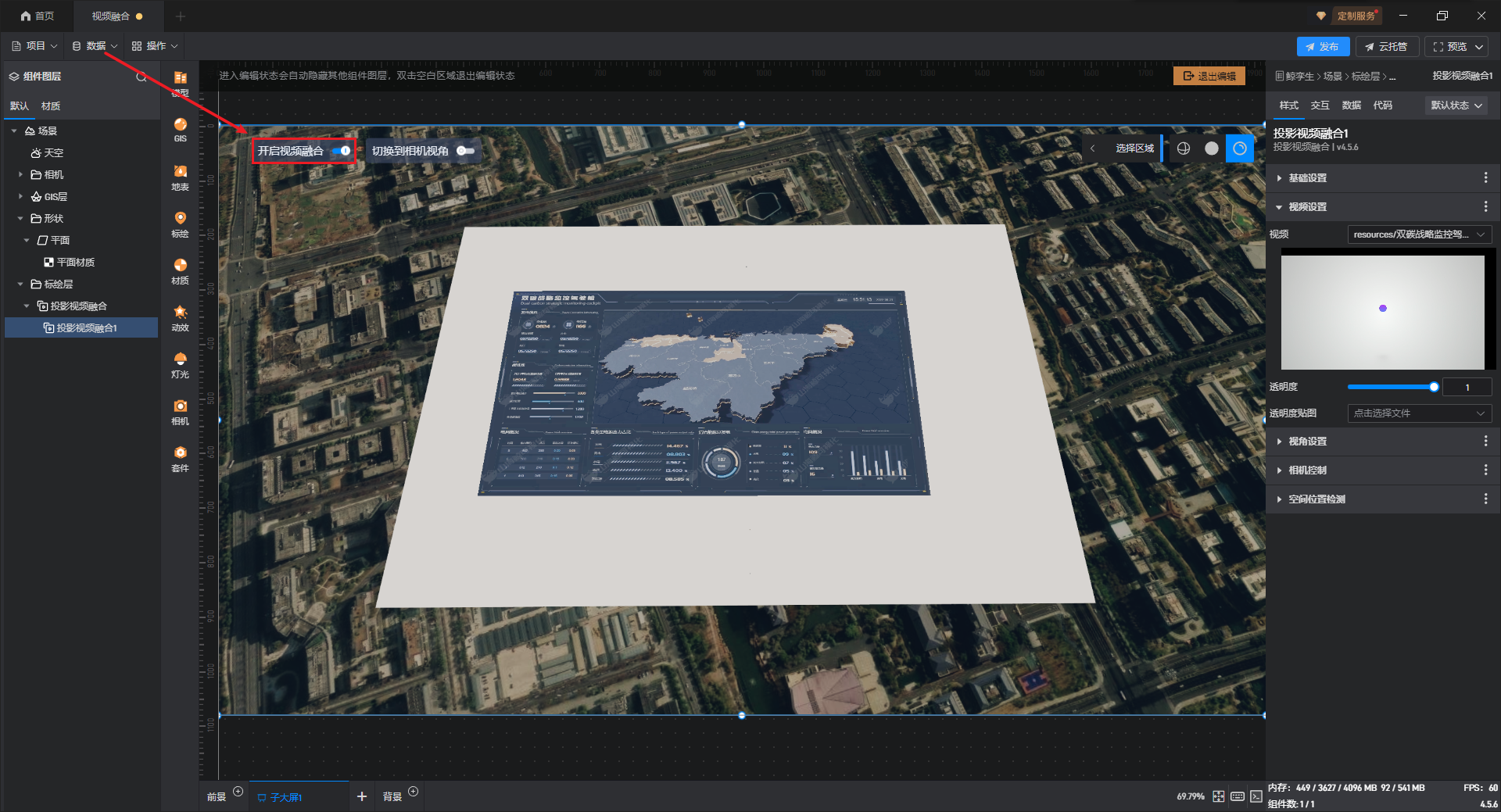
Task: Open the 材质 material category
Action: (x=180, y=271)
